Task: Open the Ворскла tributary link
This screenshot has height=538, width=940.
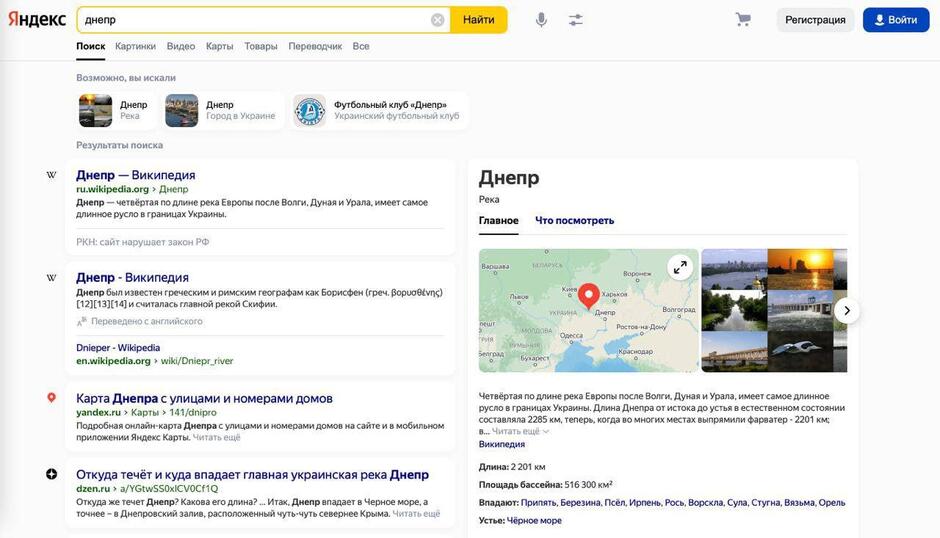Action: coord(705,503)
